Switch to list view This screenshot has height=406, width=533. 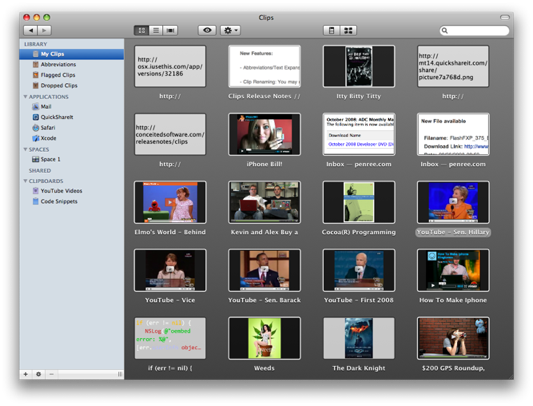pyautogui.click(x=156, y=31)
